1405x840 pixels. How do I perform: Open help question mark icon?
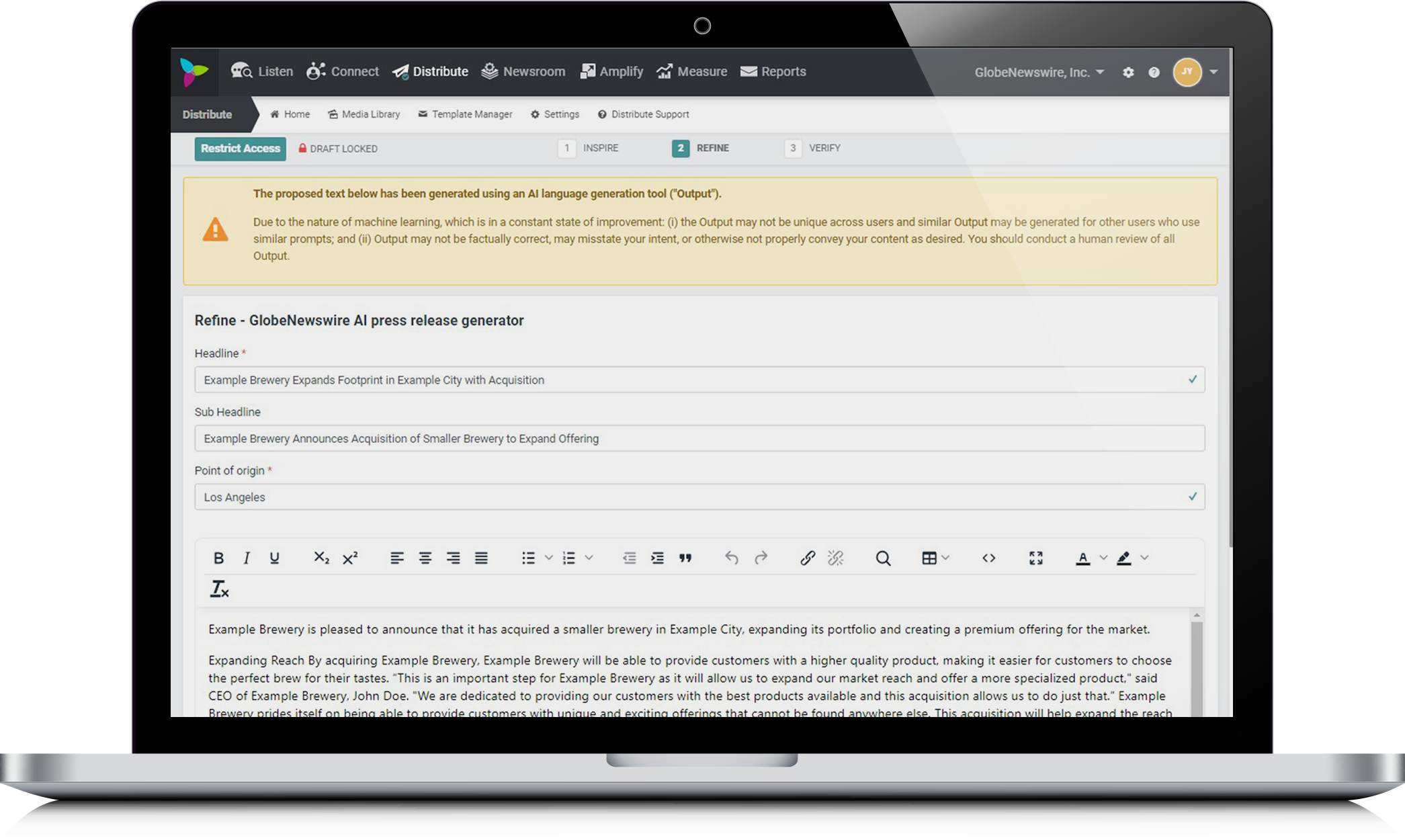pyautogui.click(x=1154, y=72)
